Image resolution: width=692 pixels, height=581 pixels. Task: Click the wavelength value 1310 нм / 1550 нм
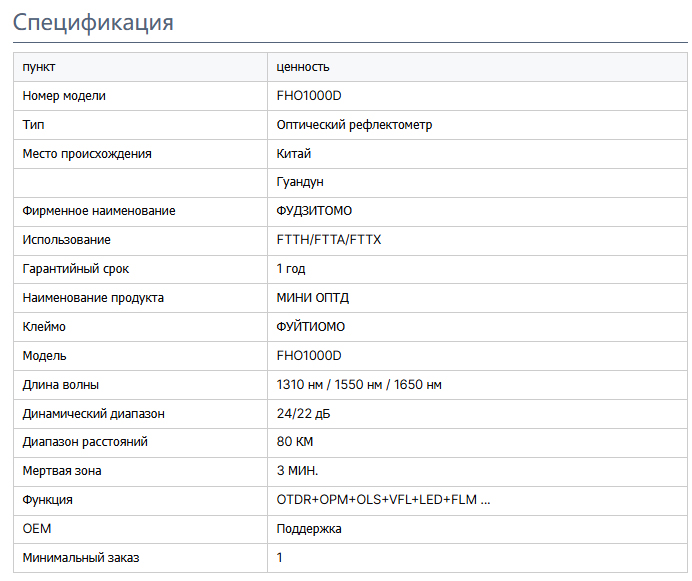pos(359,385)
